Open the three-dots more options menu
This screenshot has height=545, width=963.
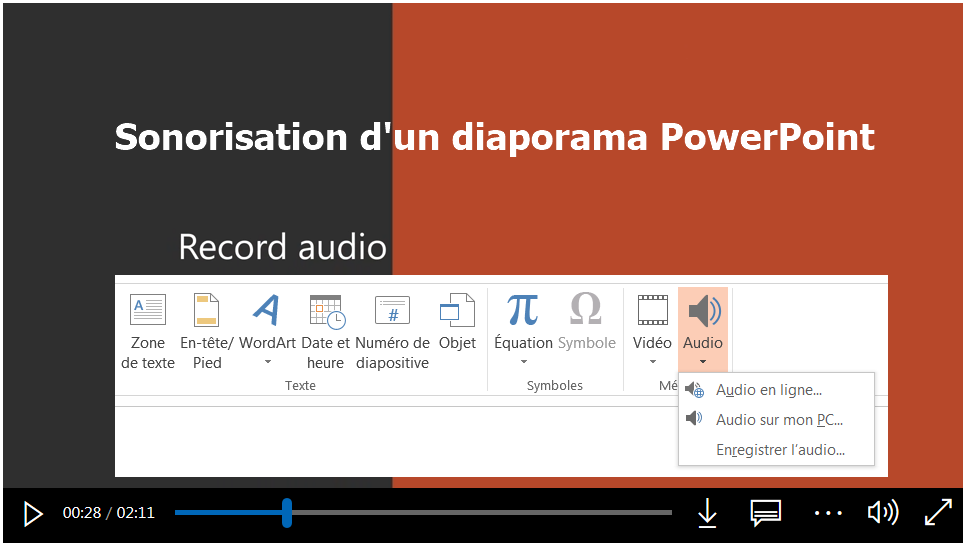828,513
